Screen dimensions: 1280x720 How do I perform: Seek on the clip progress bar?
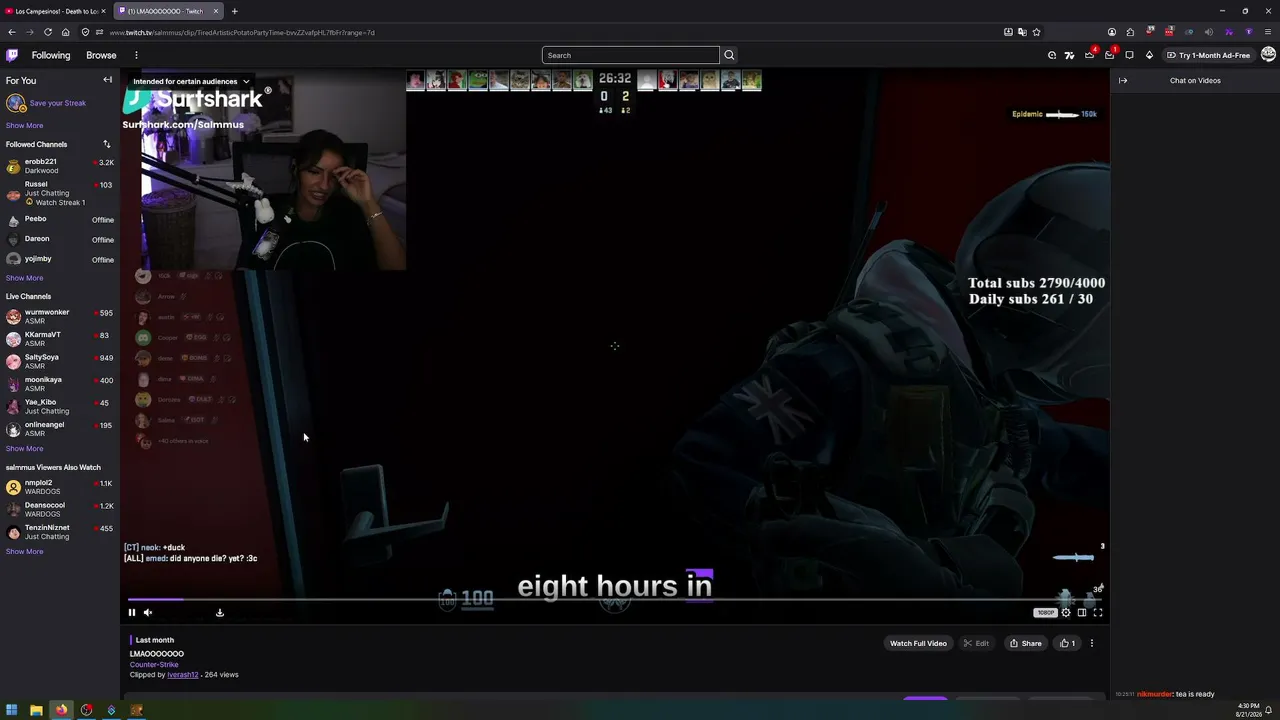click(615, 600)
